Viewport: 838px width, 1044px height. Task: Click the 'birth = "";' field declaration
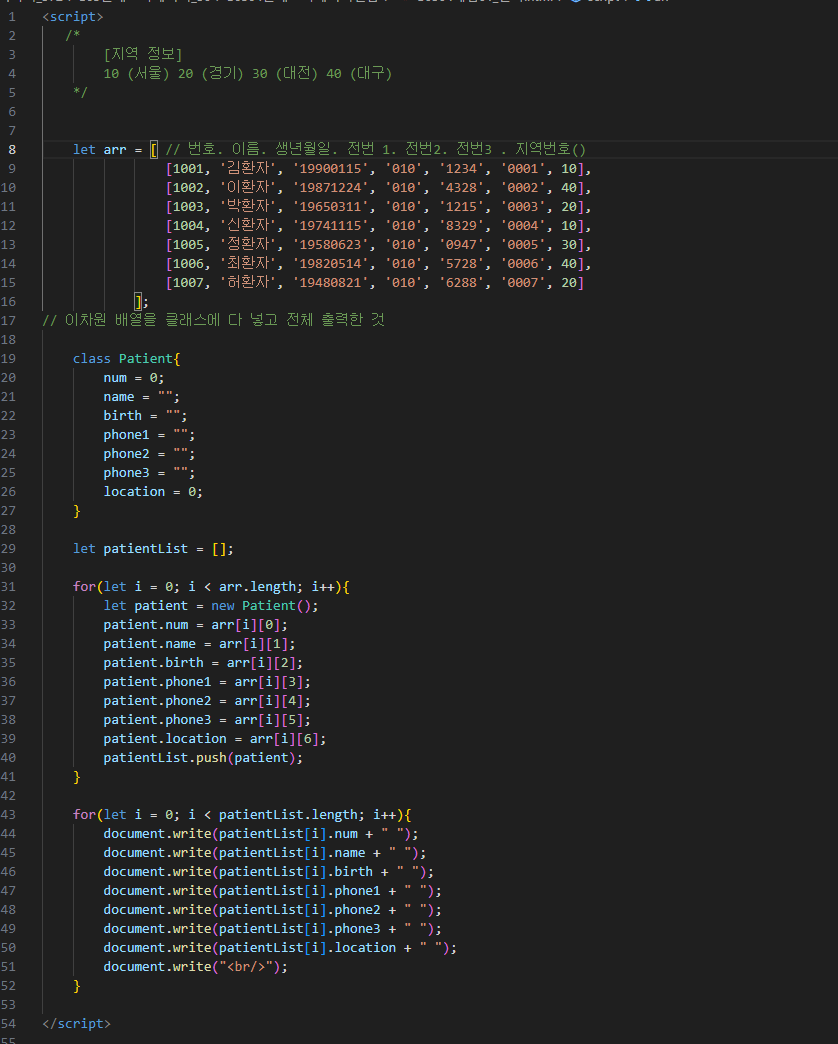pos(145,415)
